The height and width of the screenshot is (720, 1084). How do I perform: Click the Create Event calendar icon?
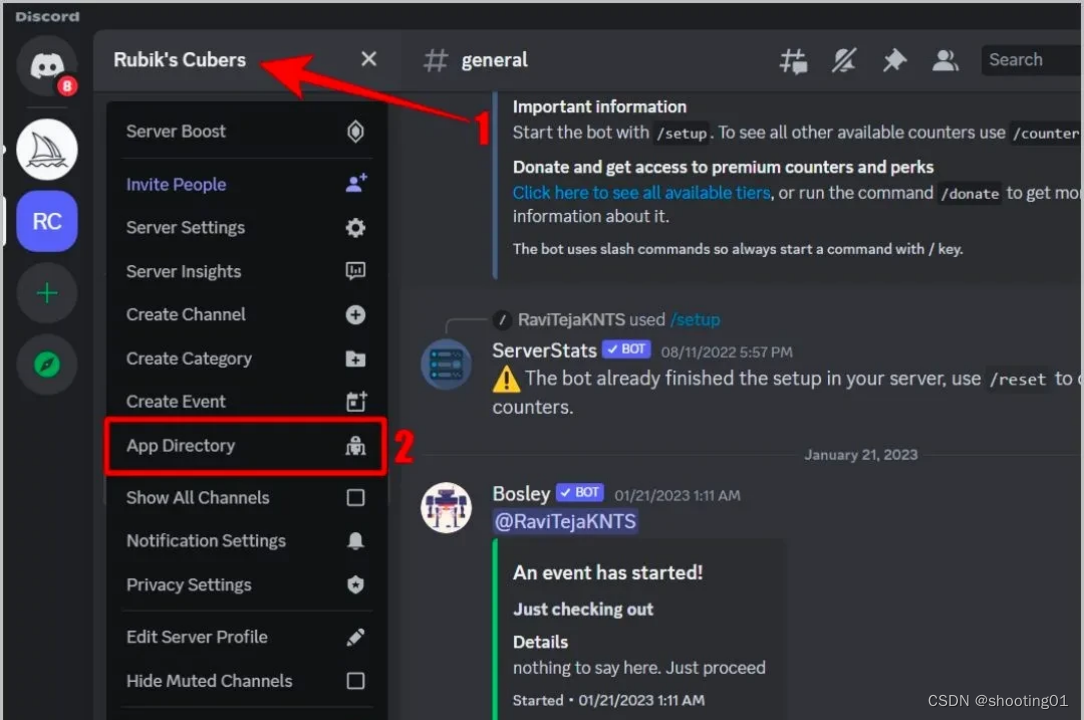[356, 402]
